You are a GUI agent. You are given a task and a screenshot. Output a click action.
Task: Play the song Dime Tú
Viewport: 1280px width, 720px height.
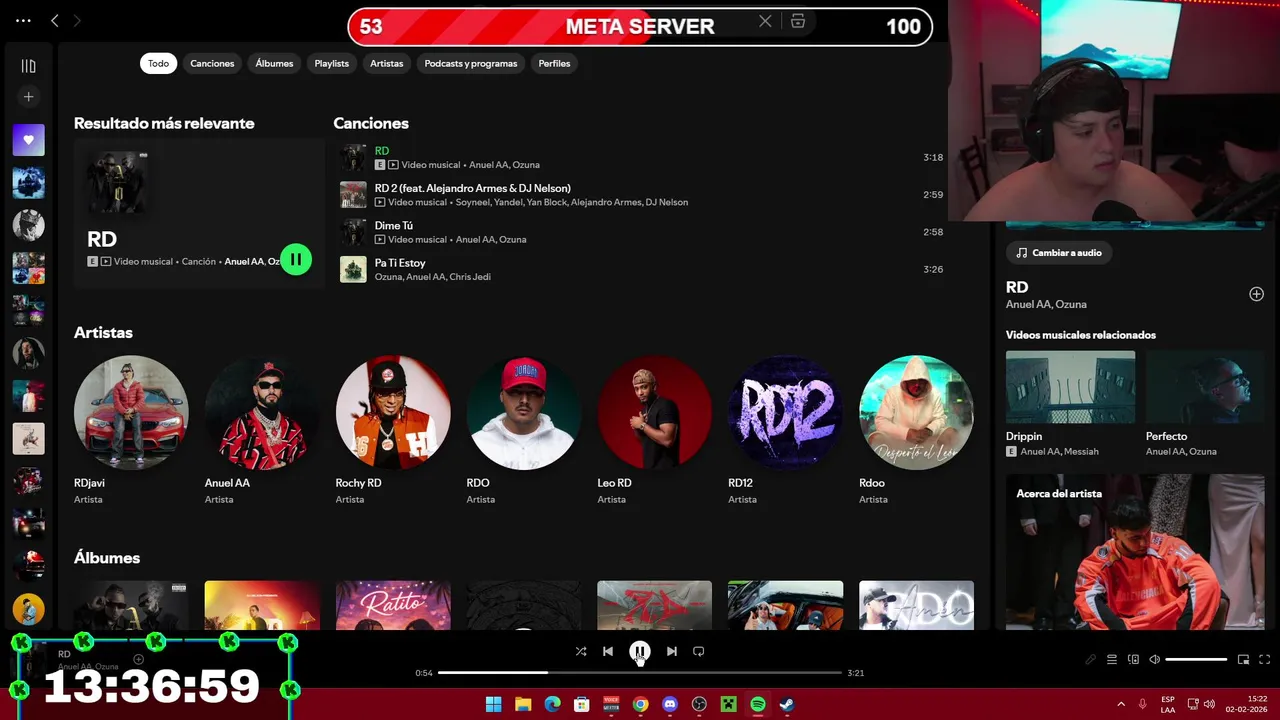pos(640,232)
